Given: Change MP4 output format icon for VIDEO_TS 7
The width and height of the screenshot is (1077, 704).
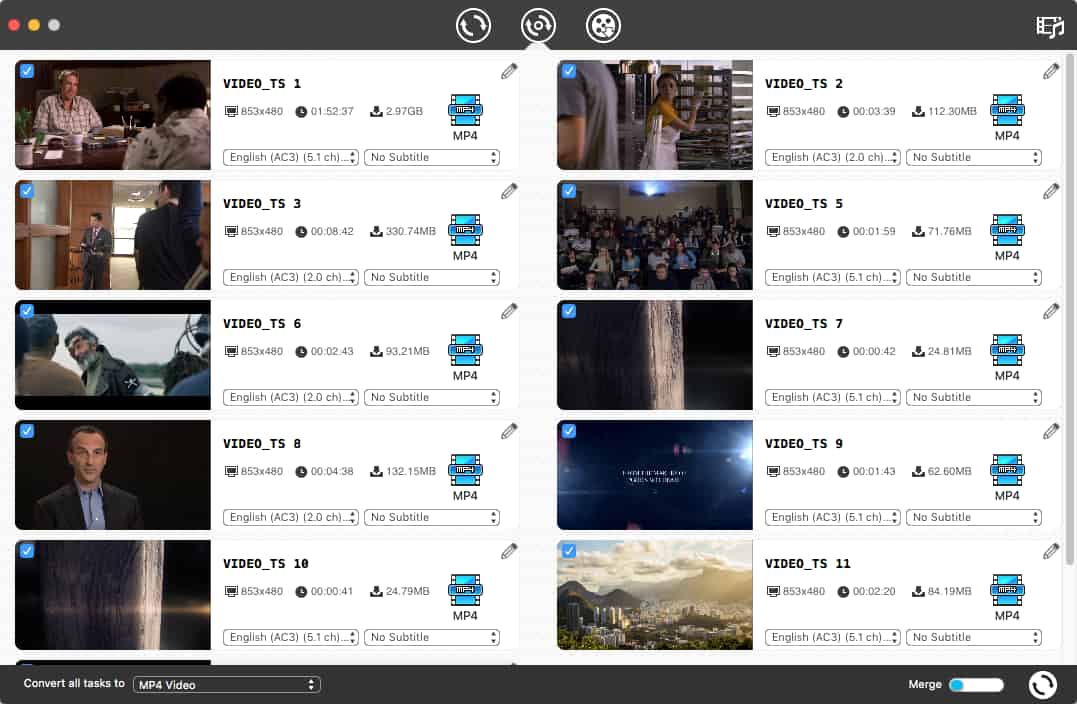Looking at the screenshot, I should click(1007, 350).
